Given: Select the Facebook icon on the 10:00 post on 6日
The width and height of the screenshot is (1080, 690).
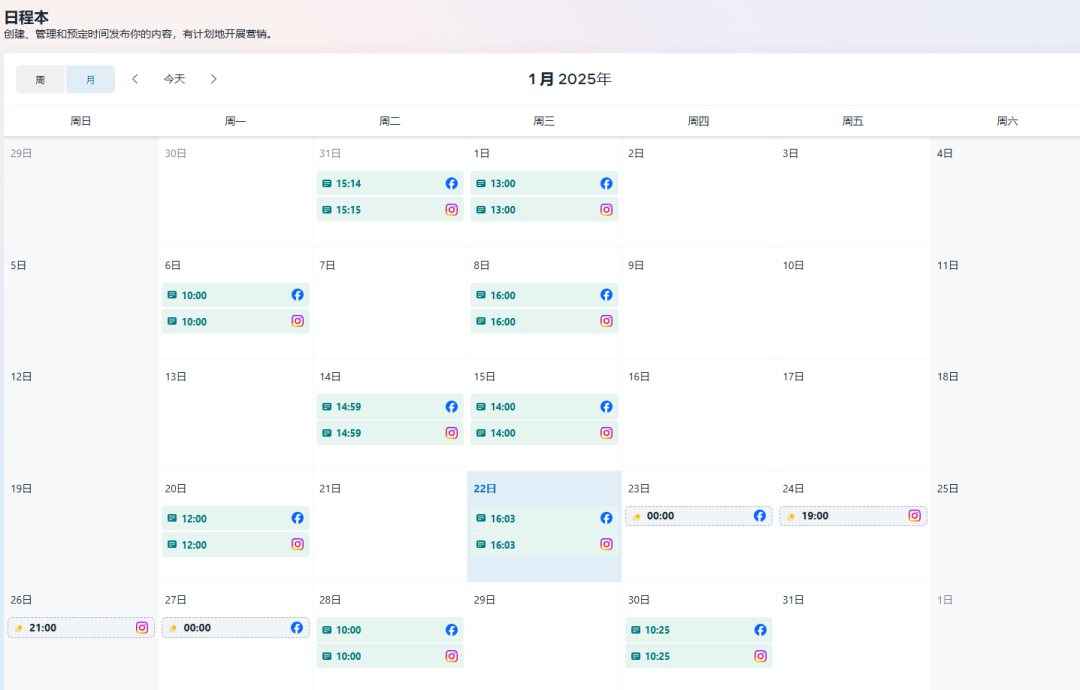Looking at the screenshot, I should click(x=297, y=295).
